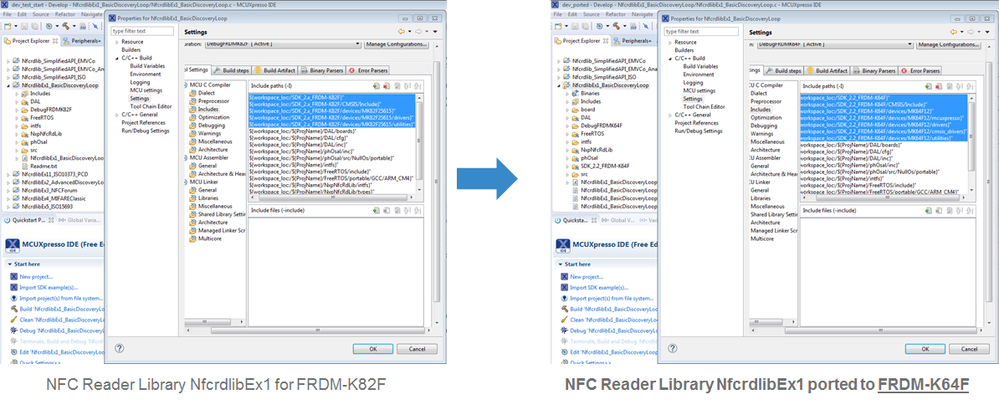Click OK button in right K64F dialog
The width and height of the screenshot is (999, 405).
pos(926,349)
